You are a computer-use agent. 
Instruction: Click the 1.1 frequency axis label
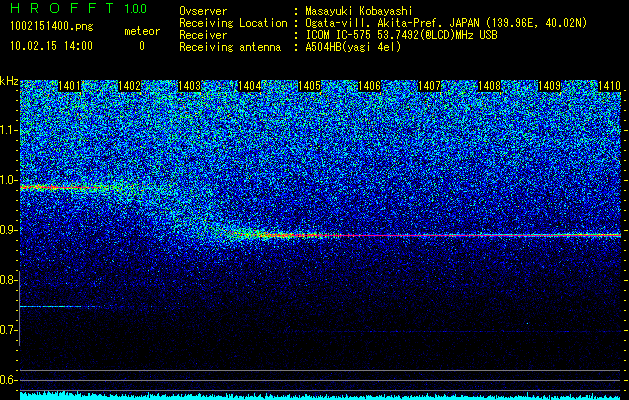(x=8, y=130)
